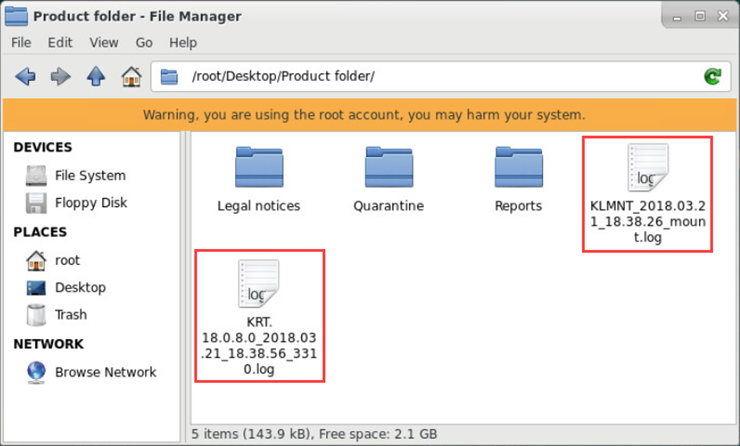Go forward with the right arrow
740x446 pixels.
pyautogui.click(x=60, y=76)
